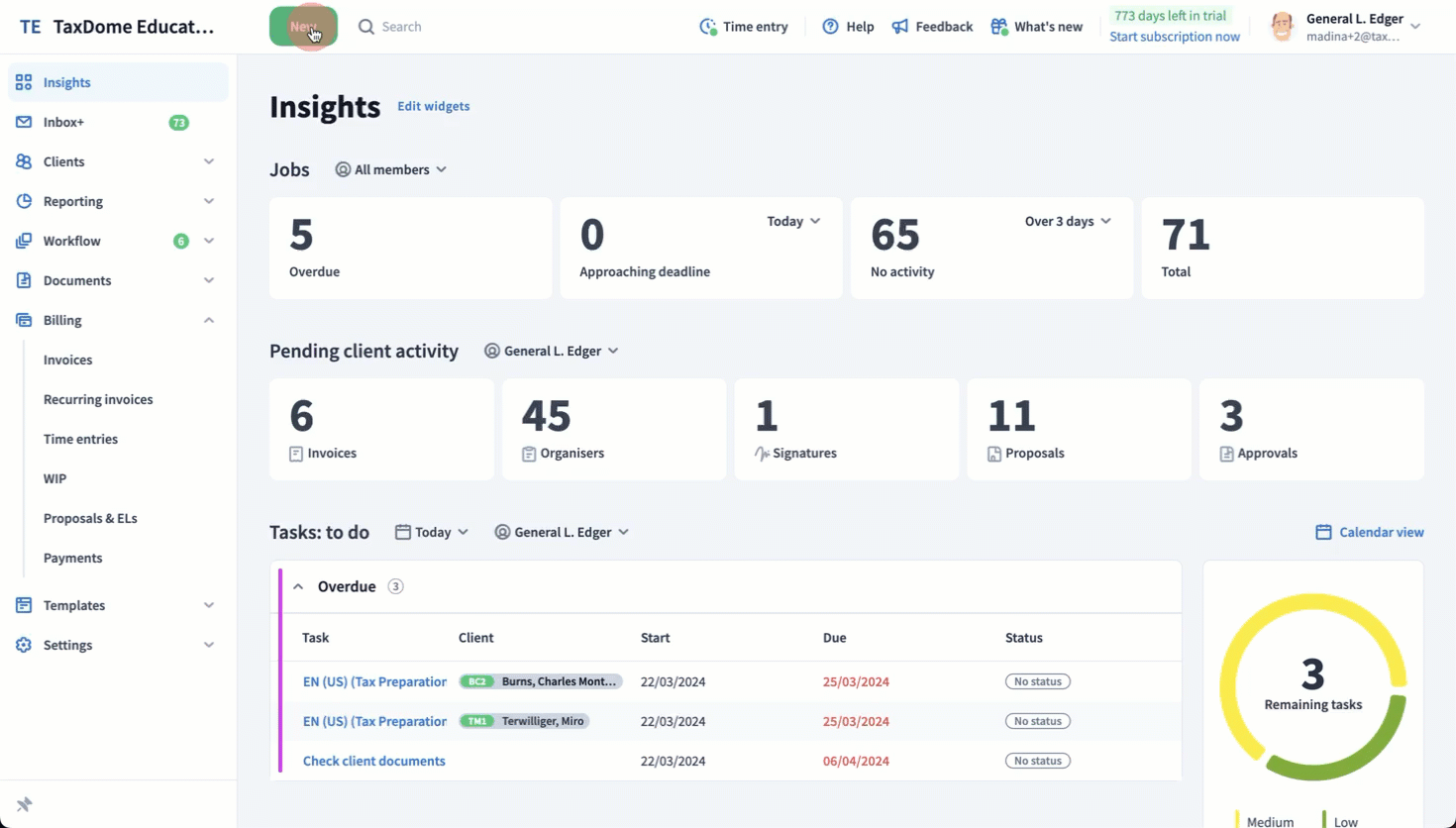Viewport: 1456px width, 828px height.
Task: Collapse the Overdue tasks section
Action: [x=298, y=586]
